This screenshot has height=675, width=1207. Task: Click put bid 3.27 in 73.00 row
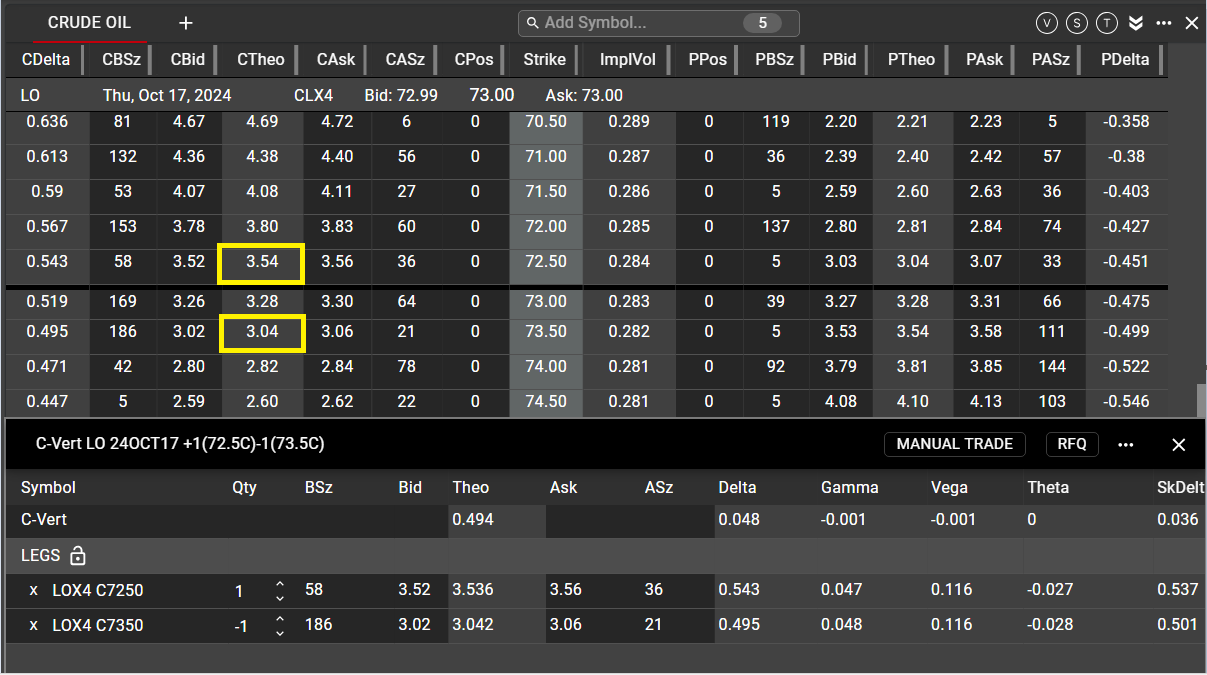pos(840,301)
